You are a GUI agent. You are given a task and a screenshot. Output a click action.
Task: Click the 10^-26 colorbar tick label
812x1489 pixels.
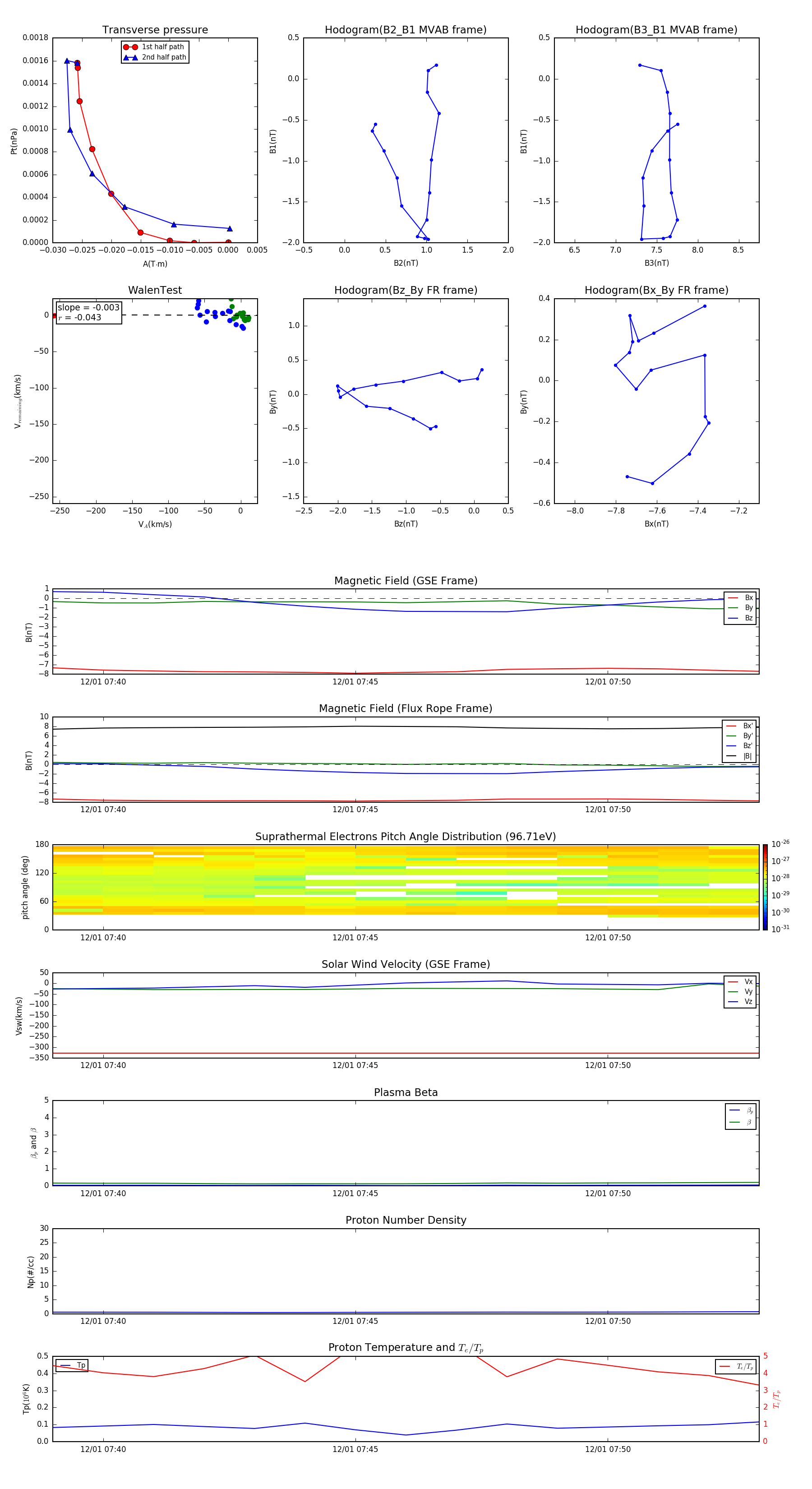780,844
